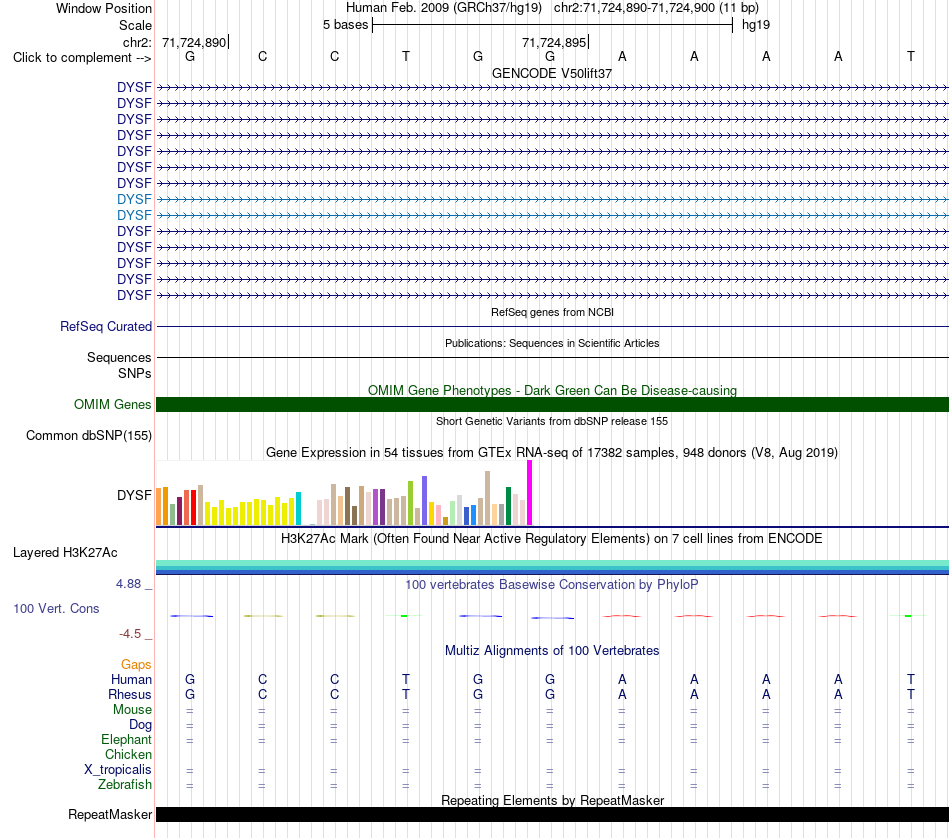Click the Human species label in Multiz

[x=131, y=680]
